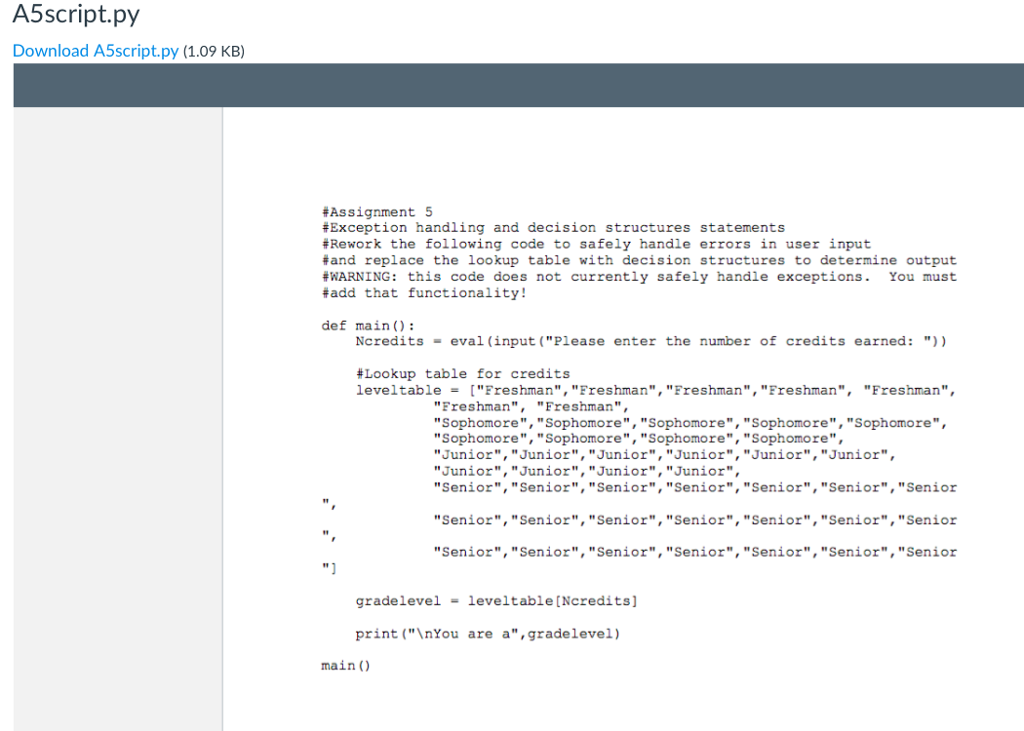Click the dark preview toolbar bar
The height and width of the screenshot is (731, 1024).
512,85
